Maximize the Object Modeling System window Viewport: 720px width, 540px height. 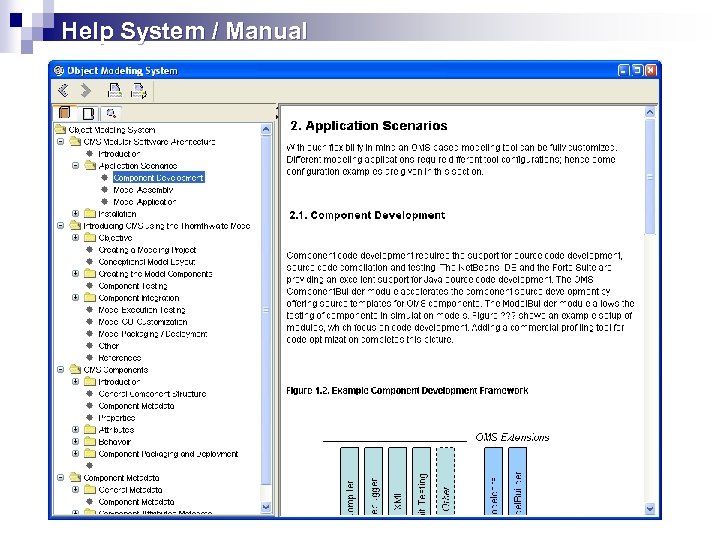click(637, 71)
